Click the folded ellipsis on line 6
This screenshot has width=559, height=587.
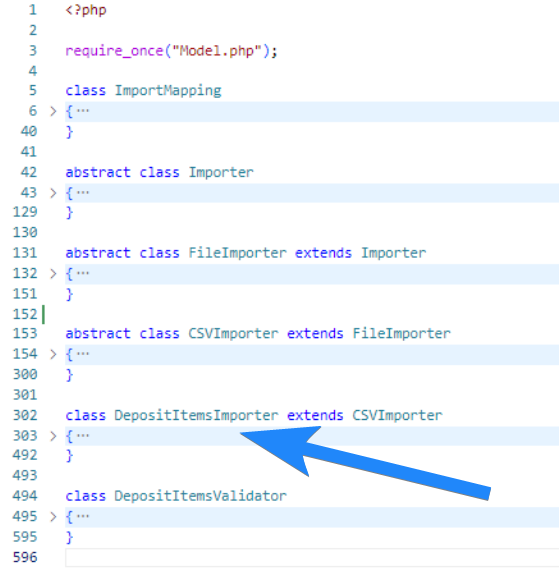(83, 111)
